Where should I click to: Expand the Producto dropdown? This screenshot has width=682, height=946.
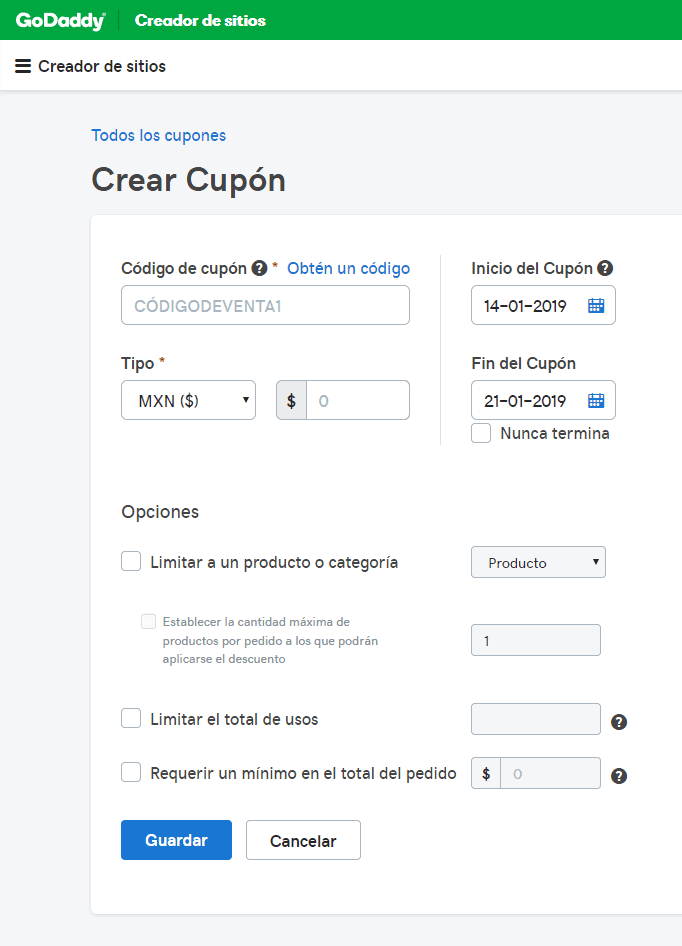(x=538, y=562)
